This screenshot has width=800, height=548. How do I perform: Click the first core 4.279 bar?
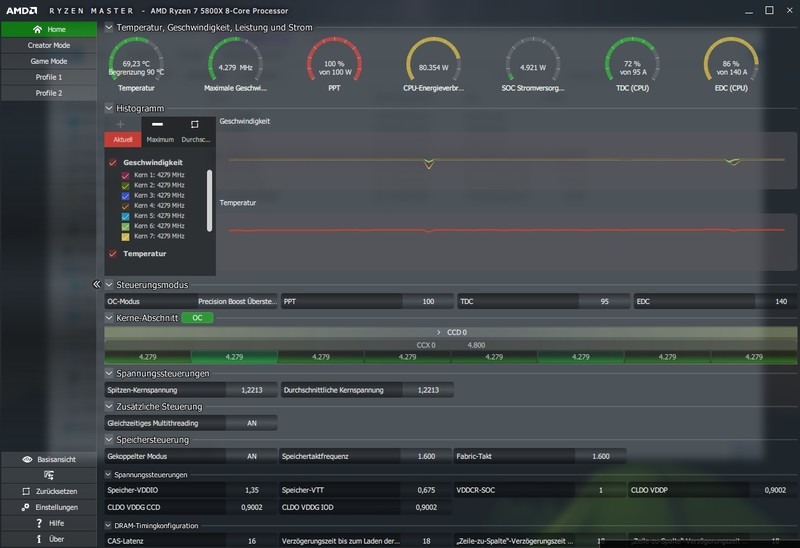[x=147, y=357]
